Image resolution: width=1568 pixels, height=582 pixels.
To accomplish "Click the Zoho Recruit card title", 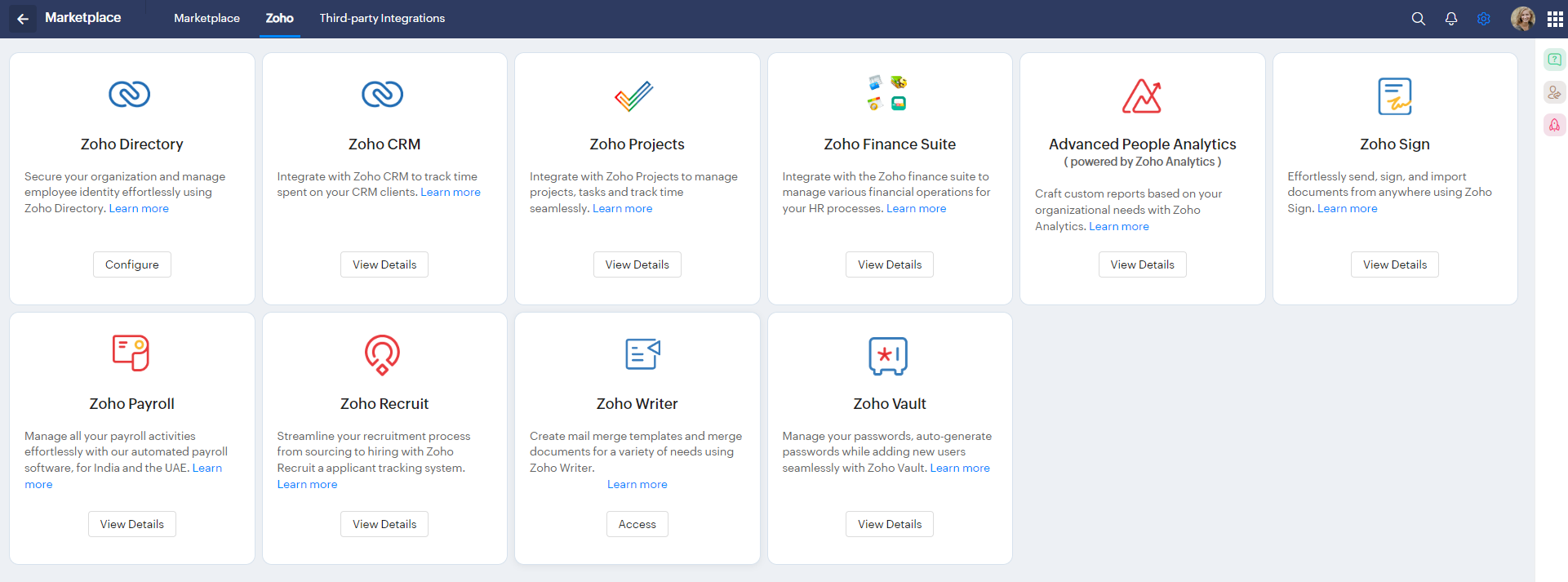I will (x=384, y=403).
